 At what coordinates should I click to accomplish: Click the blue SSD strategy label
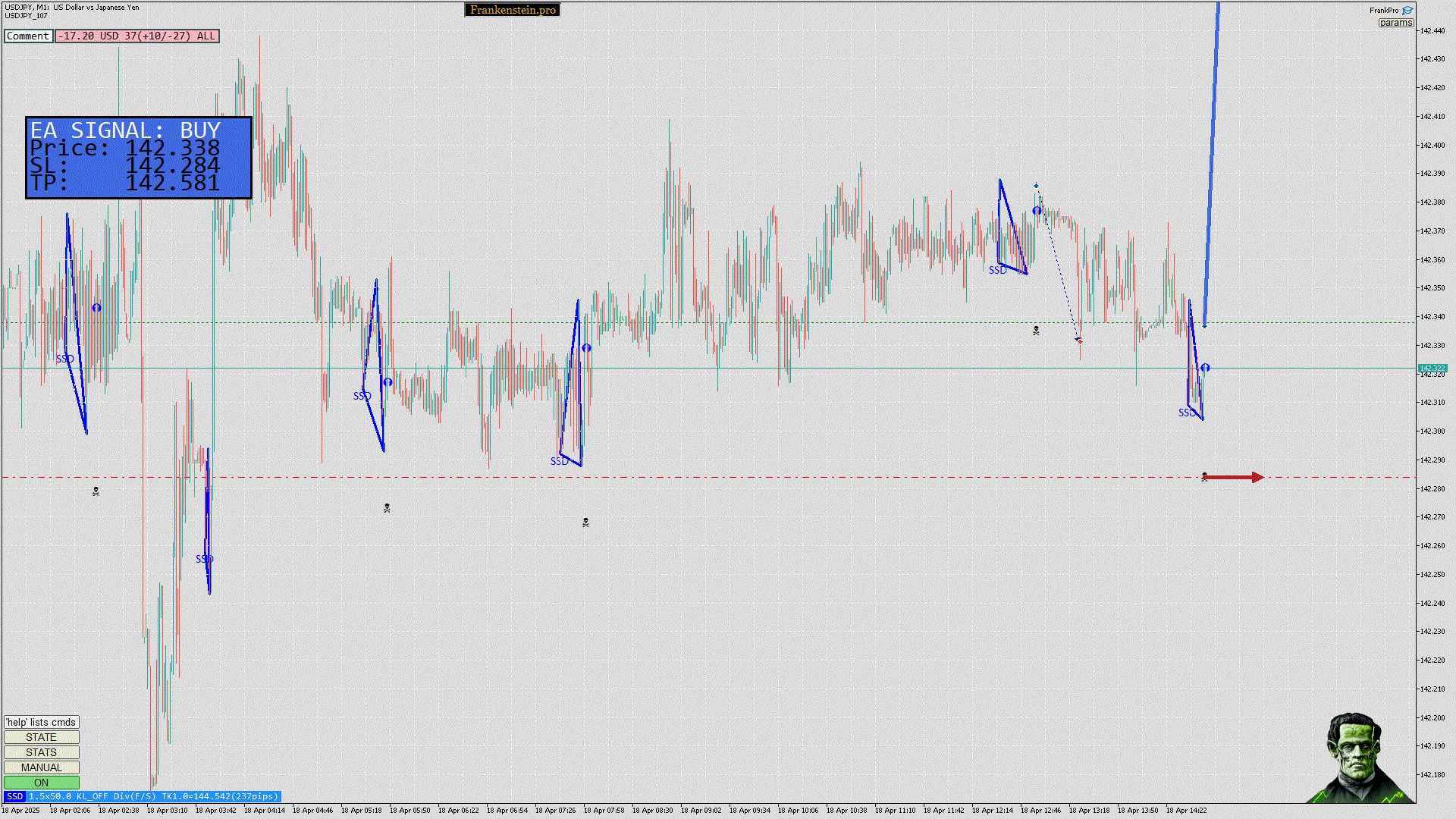14,796
